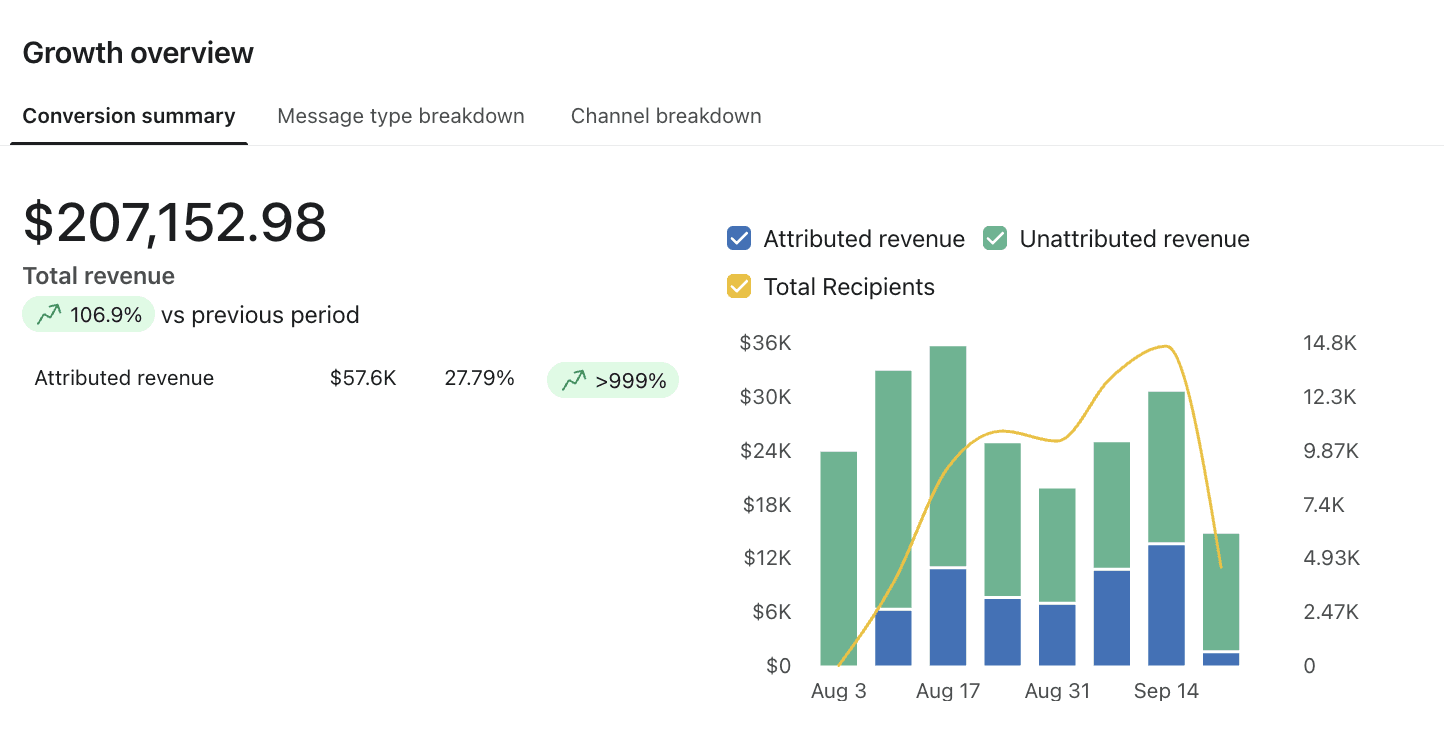
Task: Click the 14.8K right axis label
Action: pos(1330,343)
